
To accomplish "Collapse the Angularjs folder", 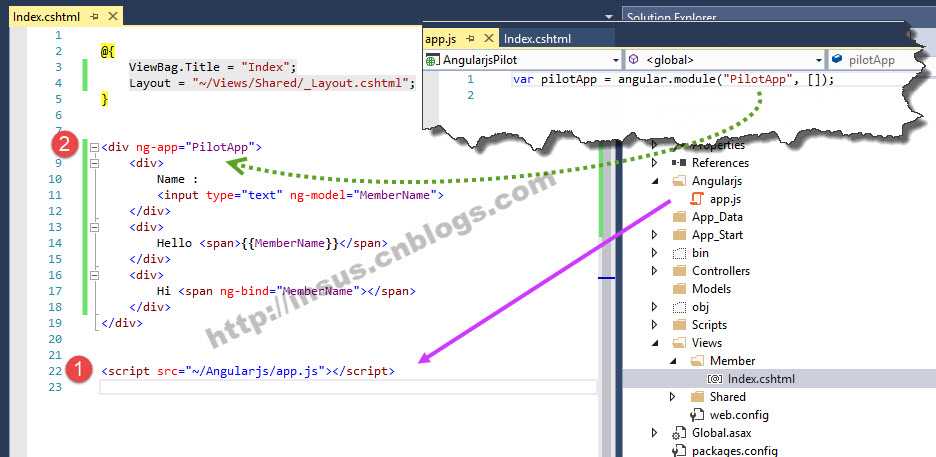I will pos(655,181).
